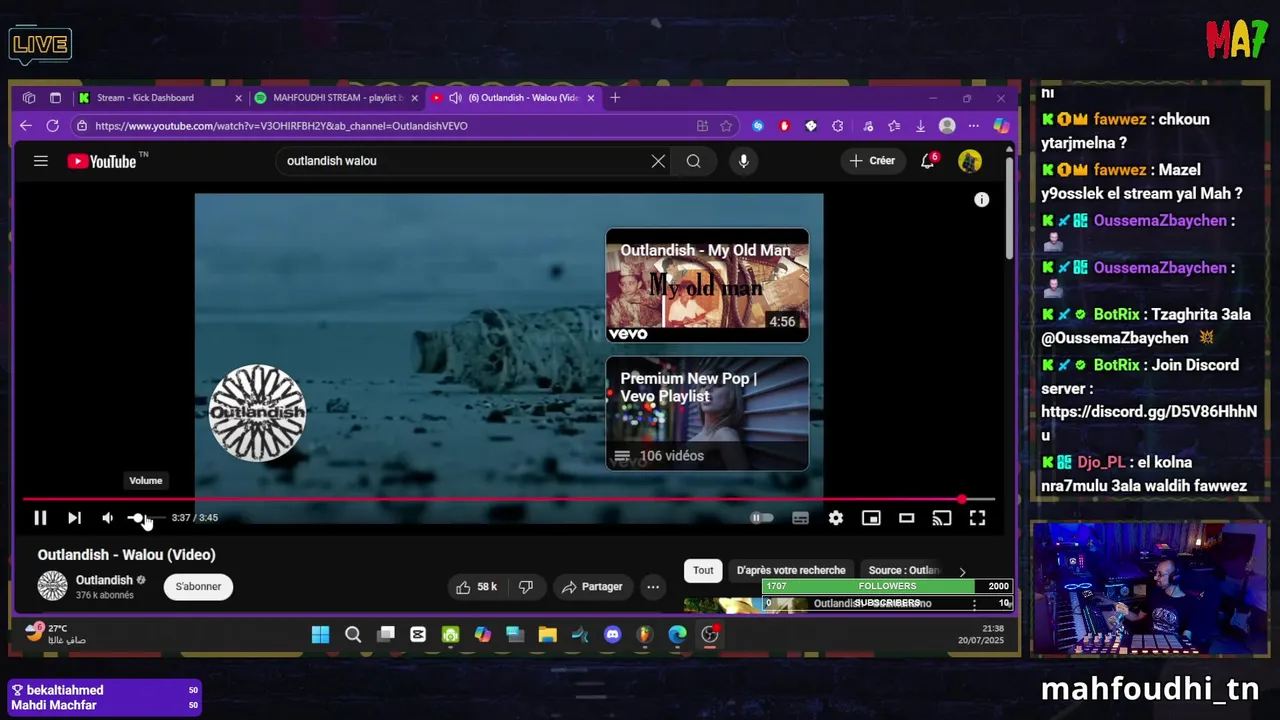The width and height of the screenshot is (1280, 720).
Task: Open browser settings and more menu
Action: point(974,126)
